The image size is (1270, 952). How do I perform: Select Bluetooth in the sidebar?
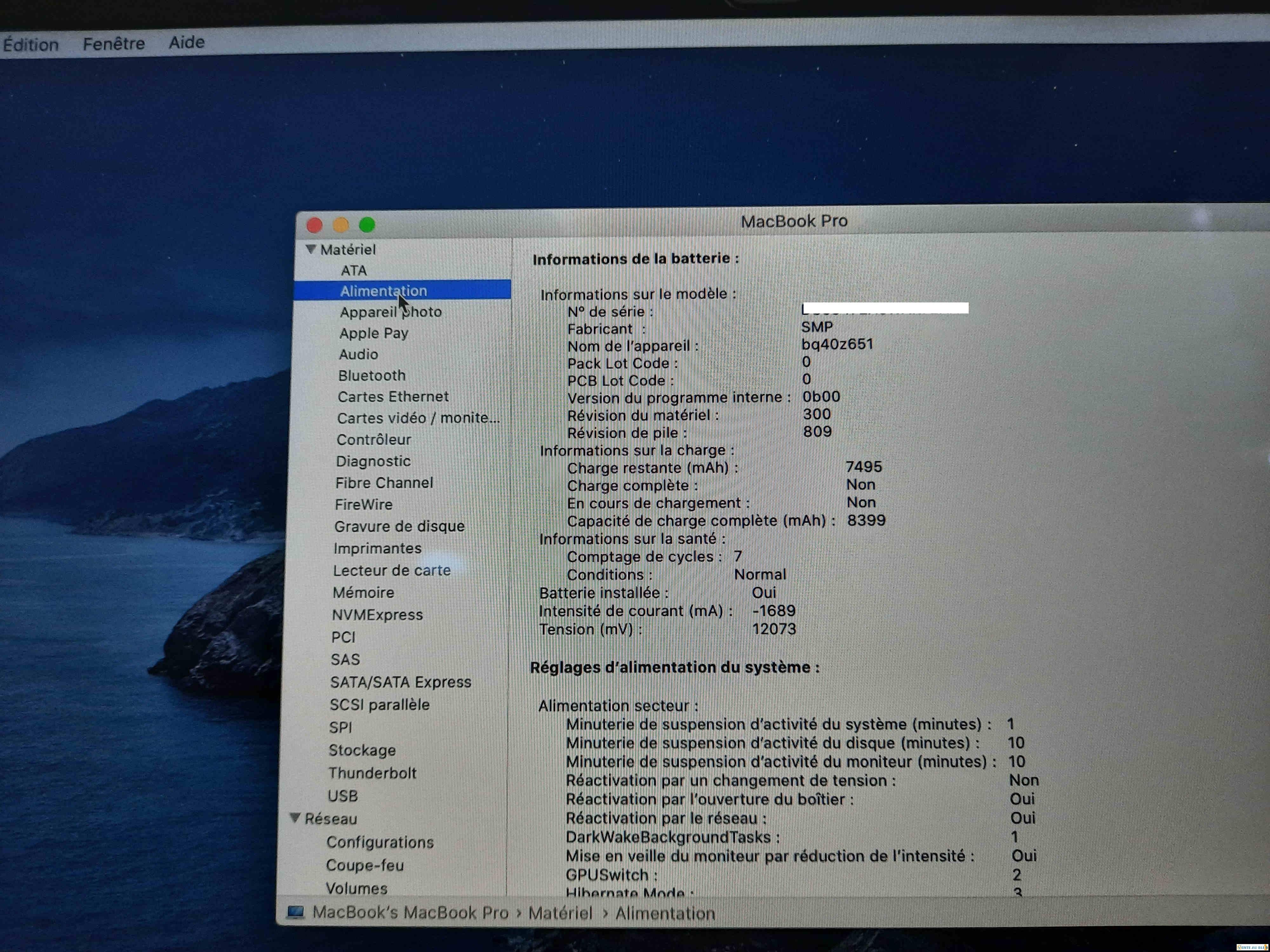click(372, 376)
